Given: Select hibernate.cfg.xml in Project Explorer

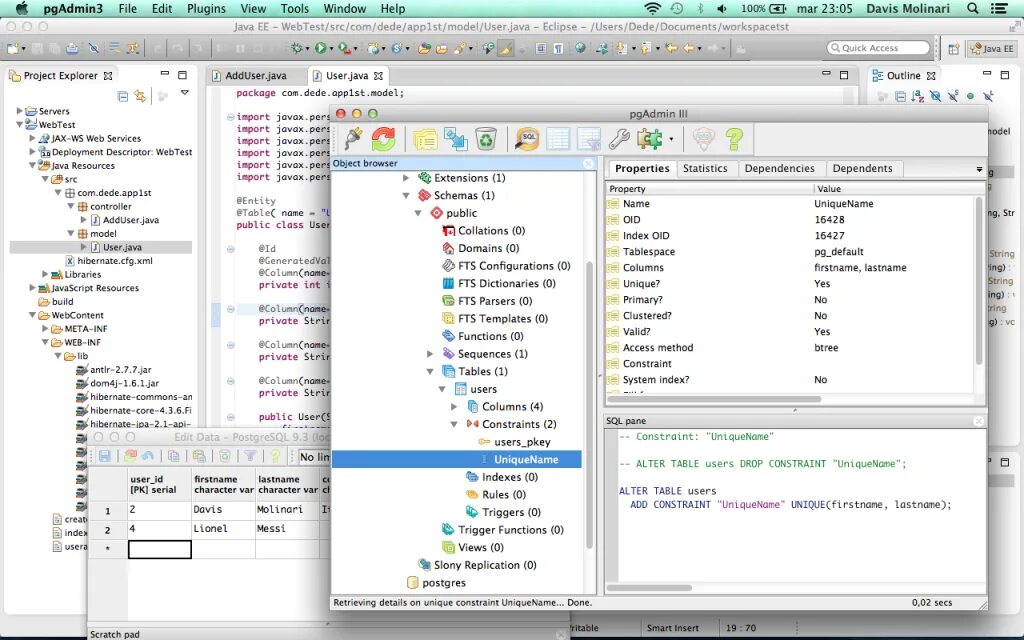Looking at the screenshot, I should coord(114,261).
